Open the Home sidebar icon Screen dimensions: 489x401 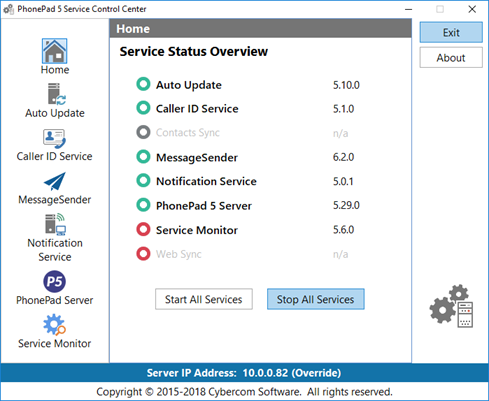54,51
